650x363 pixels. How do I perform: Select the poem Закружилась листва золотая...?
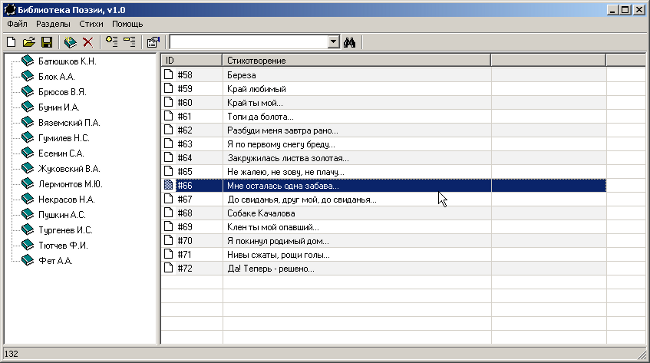(x=288, y=158)
